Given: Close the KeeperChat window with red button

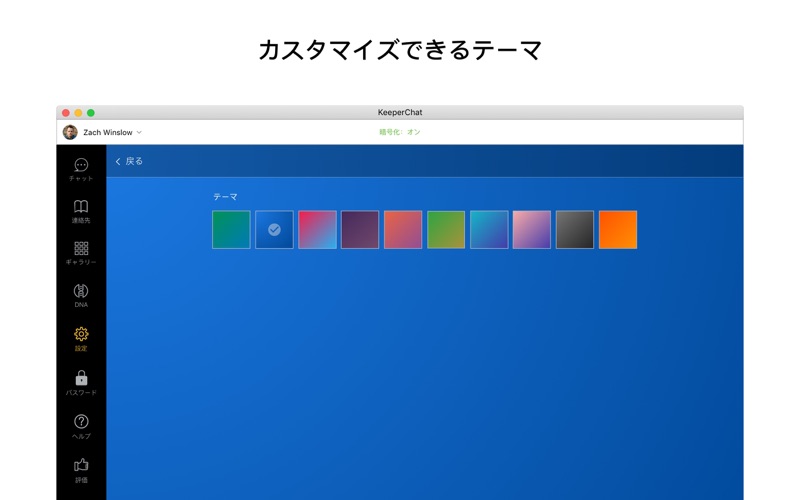Looking at the screenshot, I should (66, 113).
